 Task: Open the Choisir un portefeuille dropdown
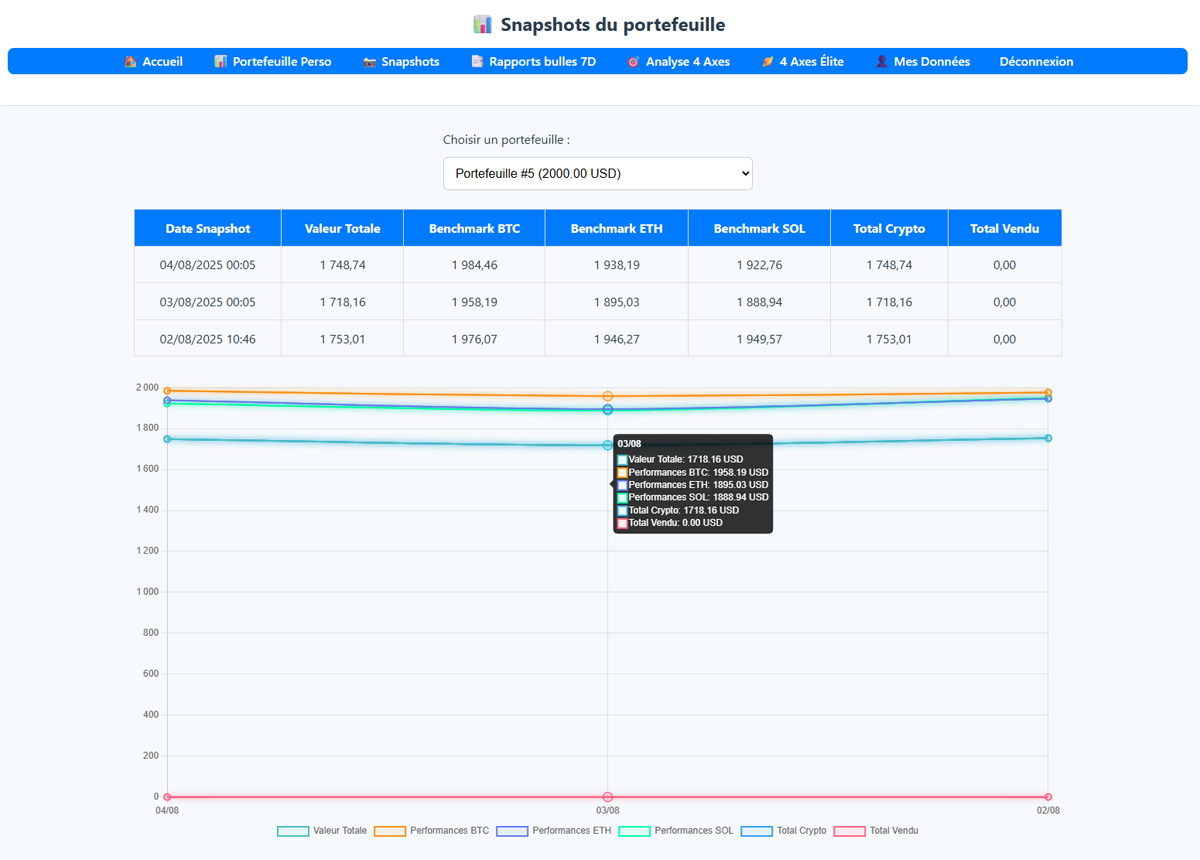pyautogui.click(x=597, y=173)
